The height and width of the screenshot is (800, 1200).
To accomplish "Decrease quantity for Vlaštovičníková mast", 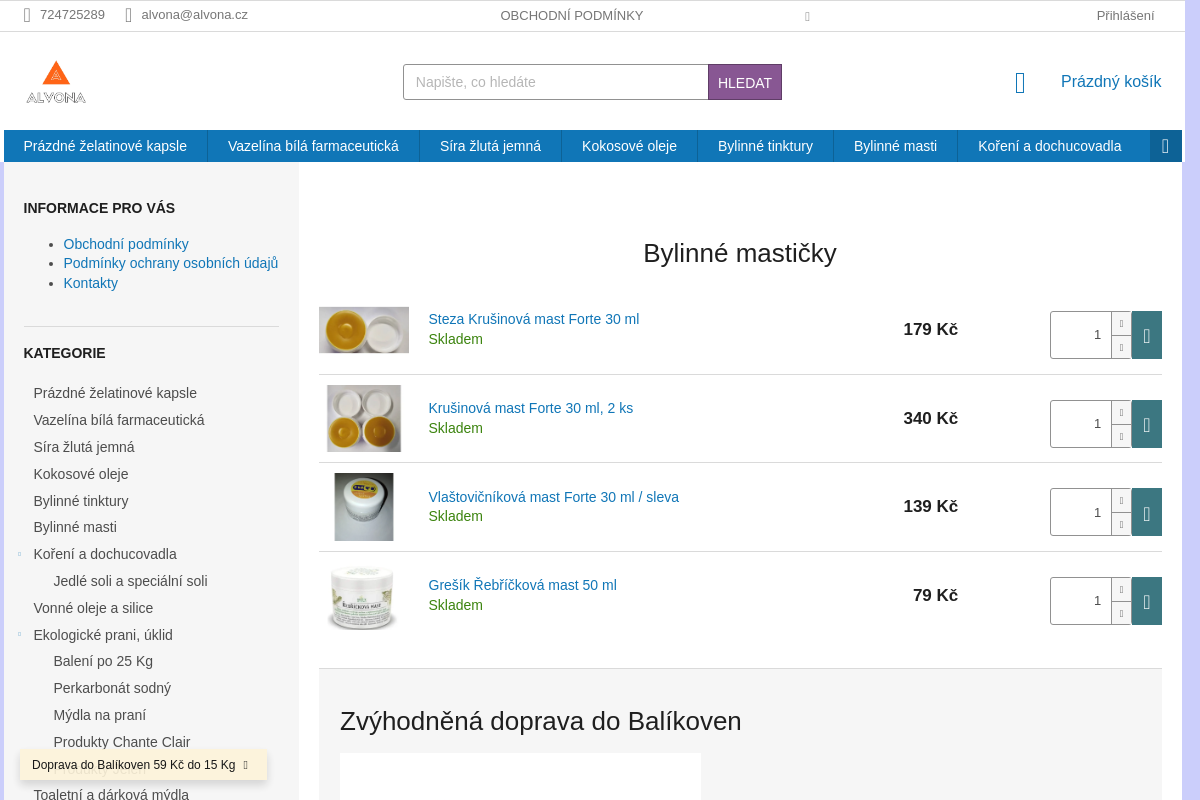I will (x=1121, y=524).
